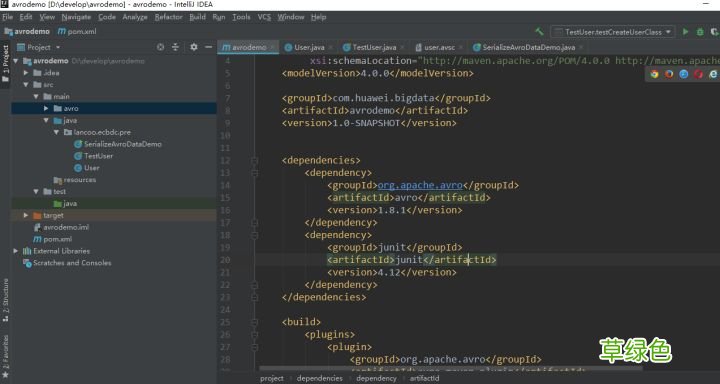Close the avrodemo editor tab
Image resolution: width=720 pixels, height=384 pixels.
pos(272,47)
